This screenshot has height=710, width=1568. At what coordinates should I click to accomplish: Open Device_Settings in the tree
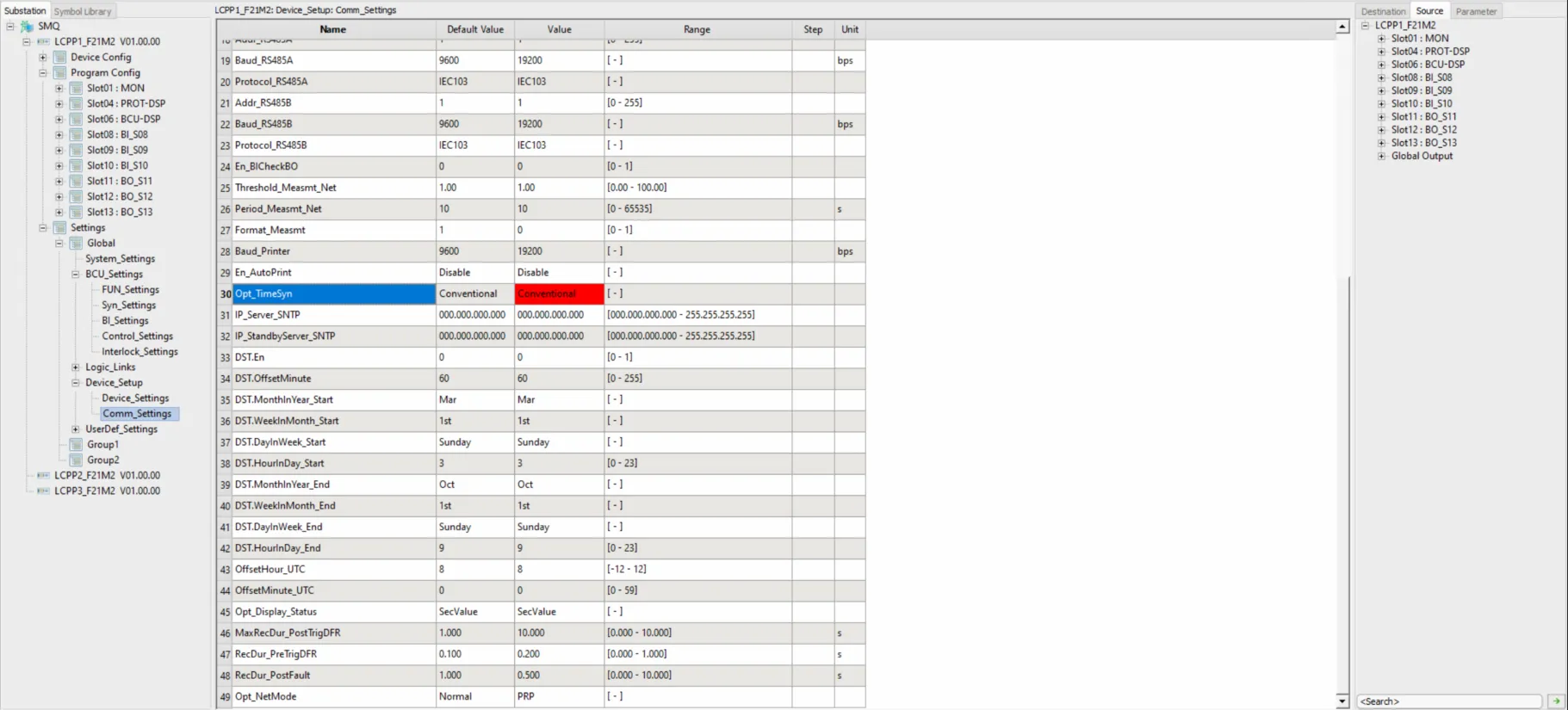(x=135, y=398)
